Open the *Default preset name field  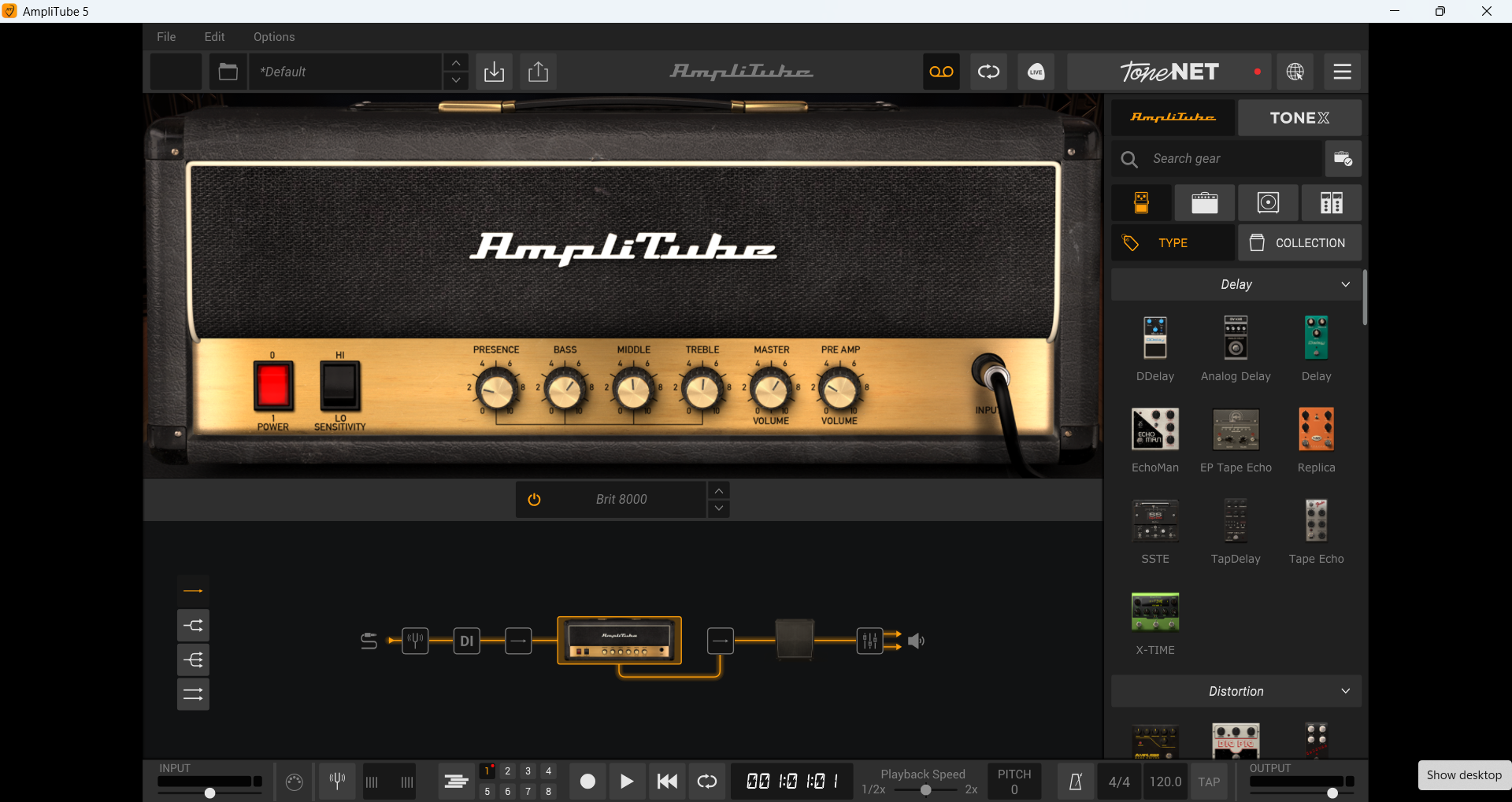click(x=346, y=72)
